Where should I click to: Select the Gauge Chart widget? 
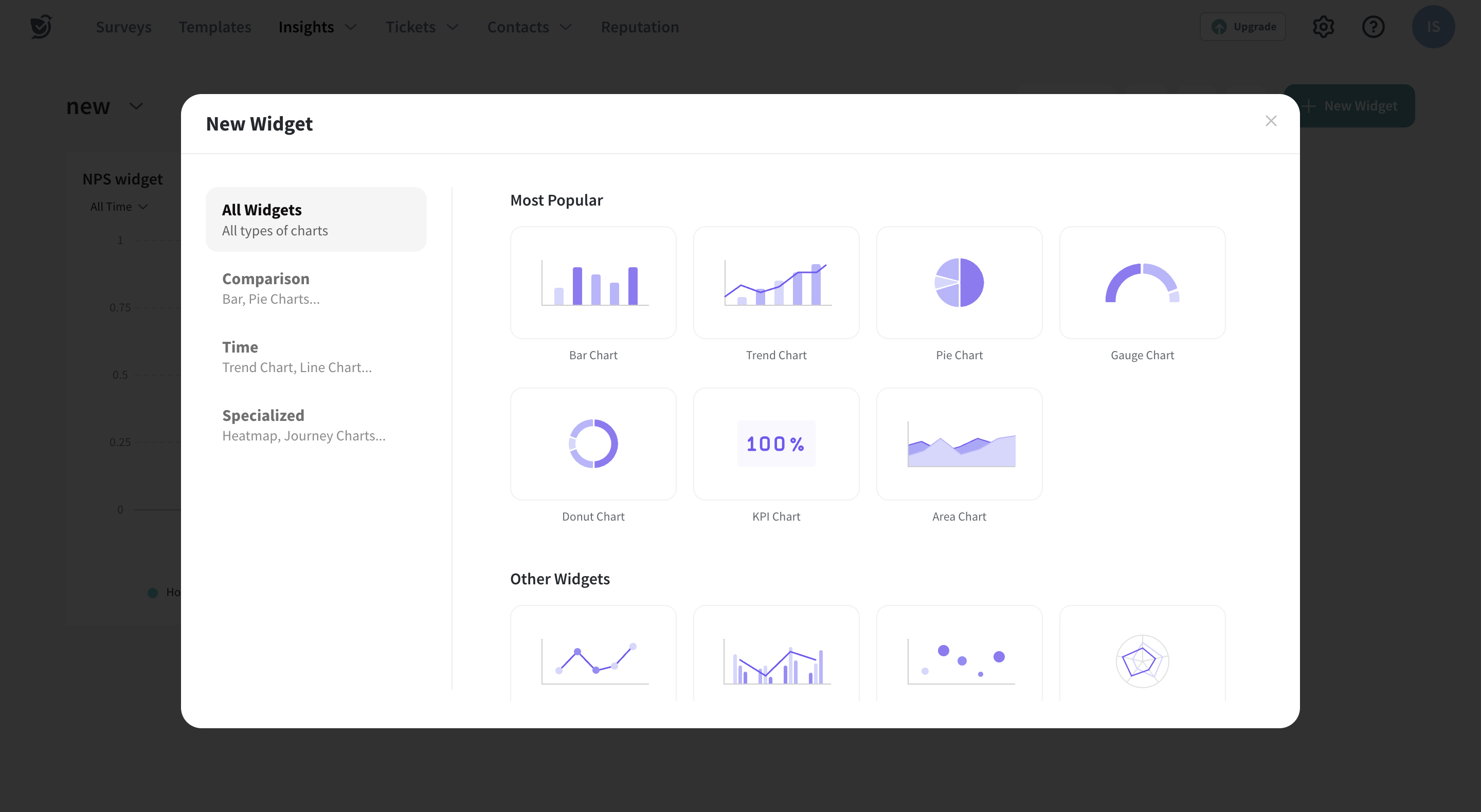click(1142, 283)
